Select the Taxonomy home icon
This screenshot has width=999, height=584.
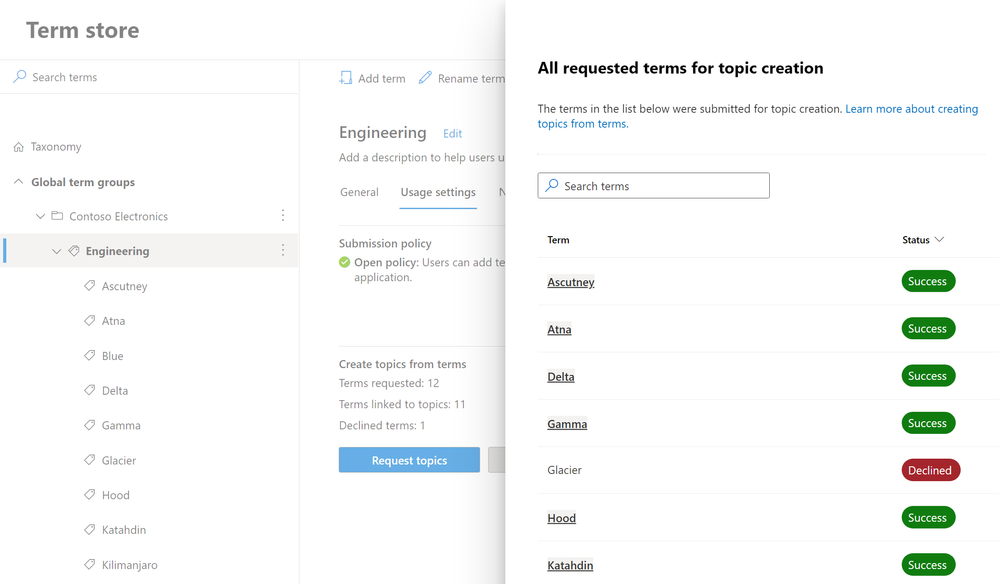click(x=18, y=146)
